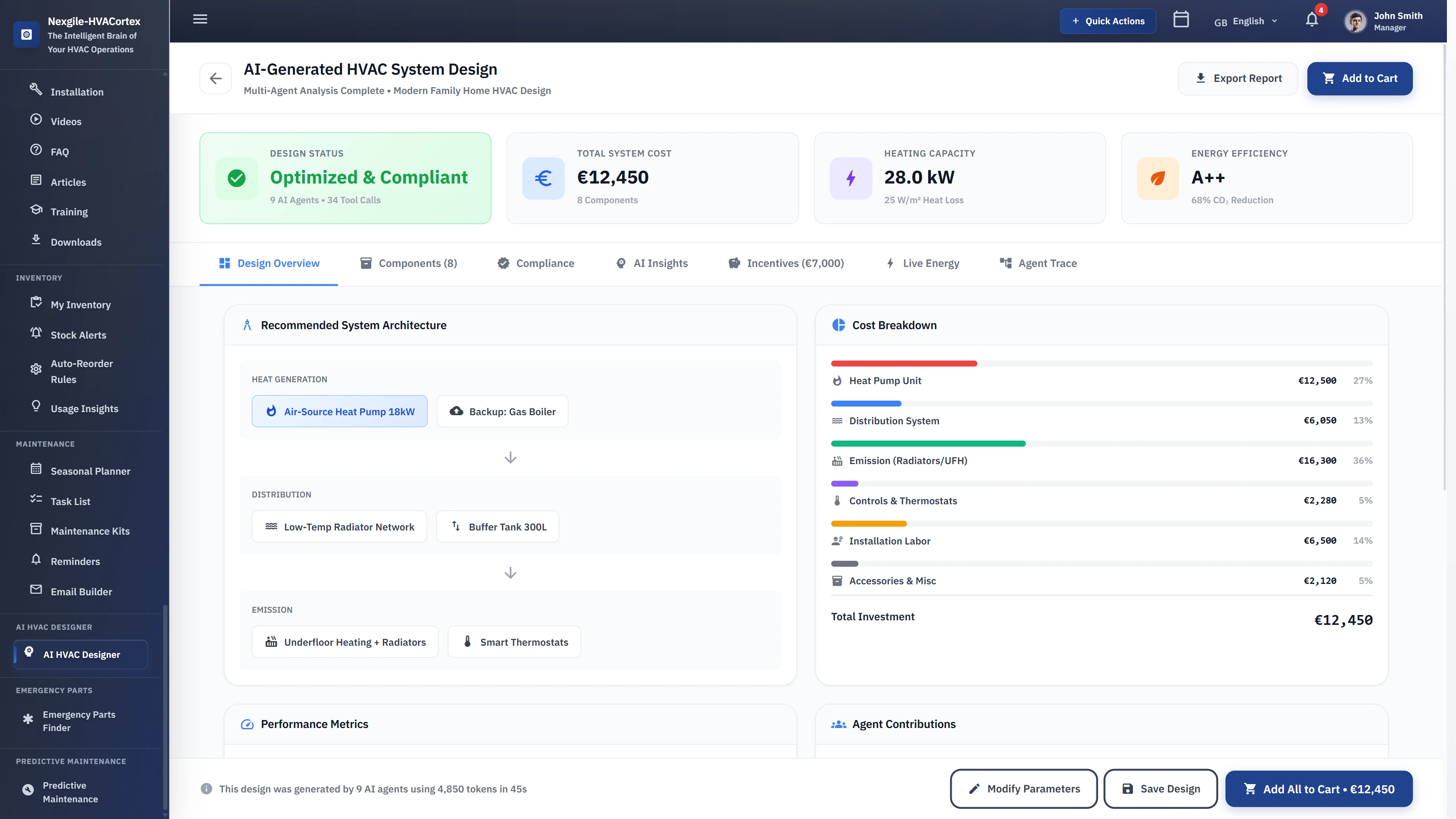
Task: Open the calendar icon in header
Action: [1181, 20]
